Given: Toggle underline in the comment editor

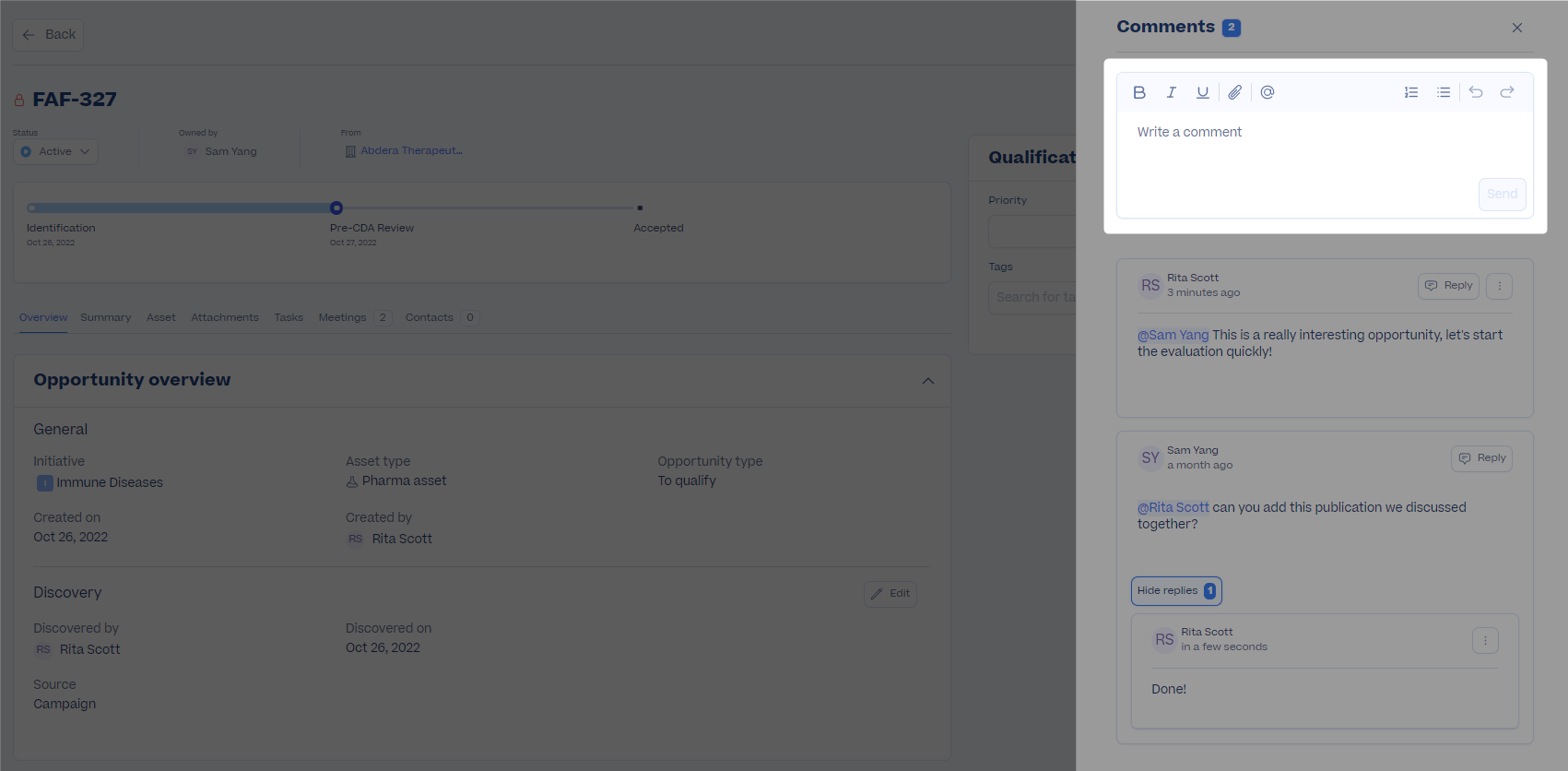Looking at the screenshot, I should (x=1203, y=92).
